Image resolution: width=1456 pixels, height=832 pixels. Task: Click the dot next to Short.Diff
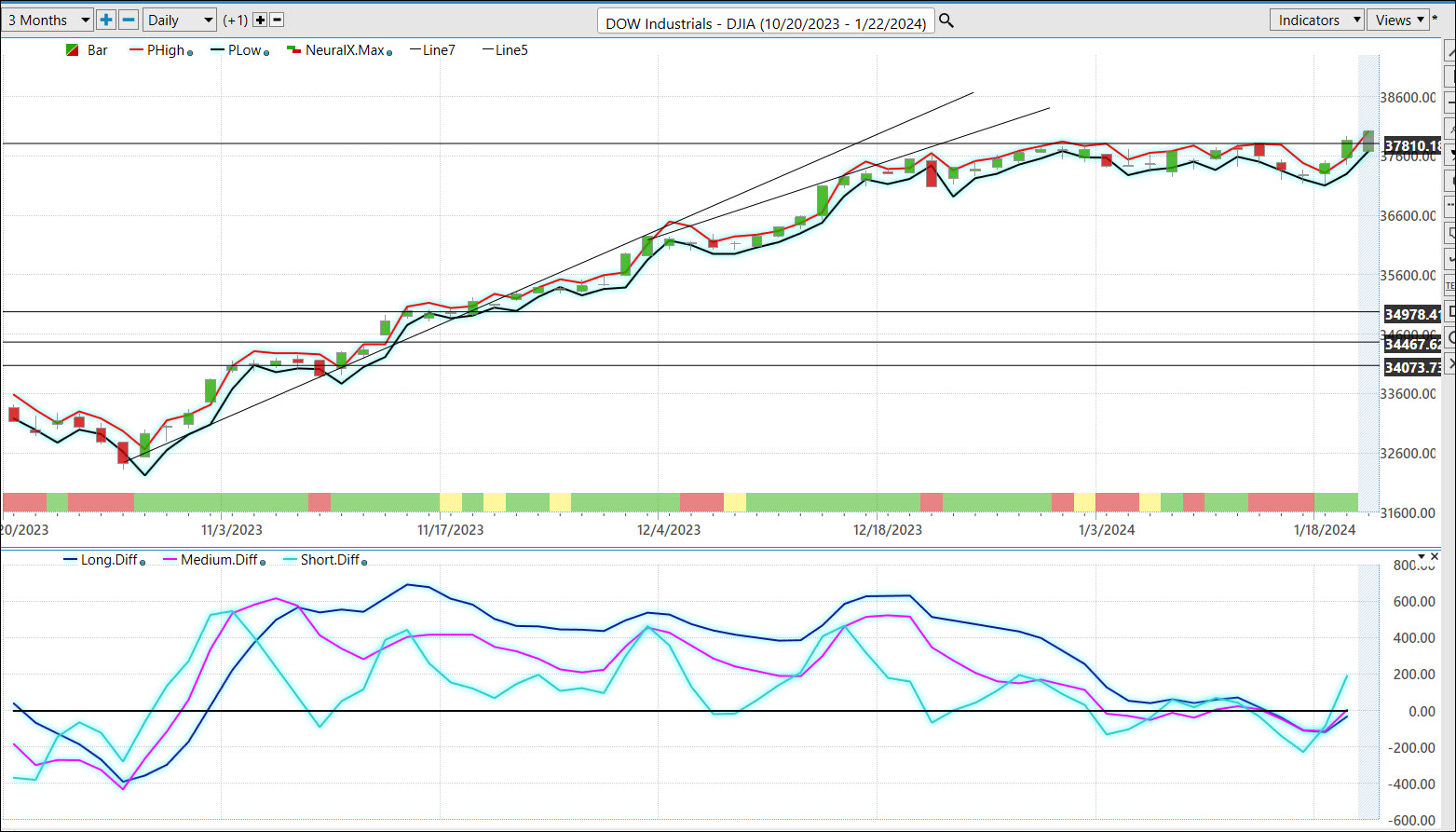364,563
